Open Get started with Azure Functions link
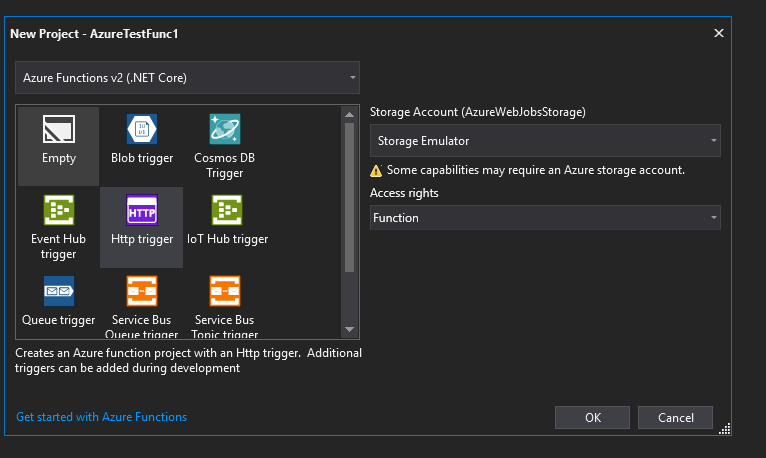The width and height of the screenshot is (766, 458). tap(102, 417)
